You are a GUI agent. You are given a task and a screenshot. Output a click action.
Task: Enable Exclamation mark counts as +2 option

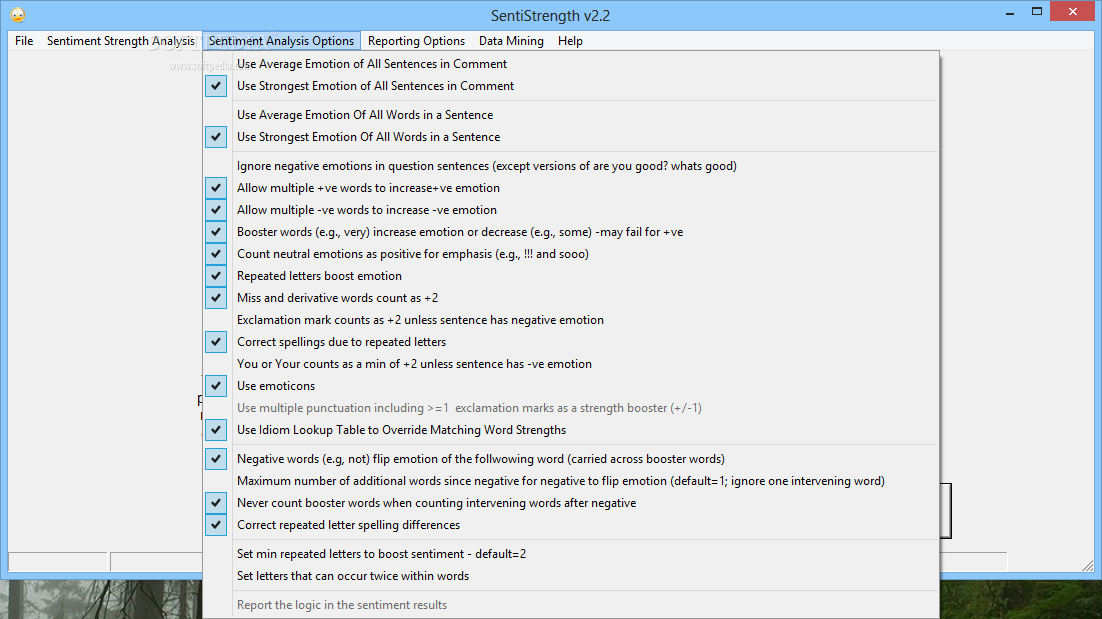click(571, 320)
